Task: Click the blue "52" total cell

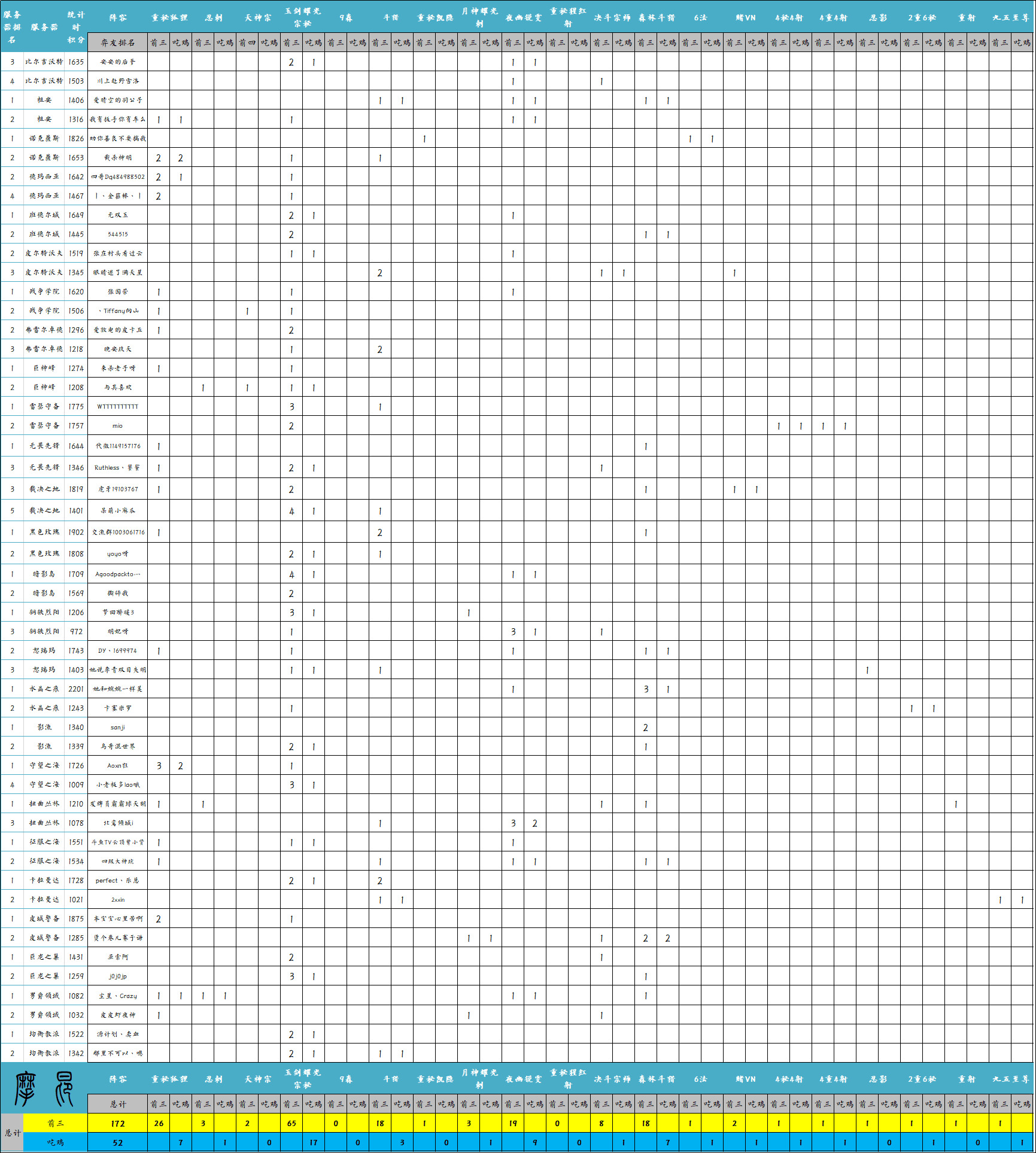Action: coord(117,1142)
